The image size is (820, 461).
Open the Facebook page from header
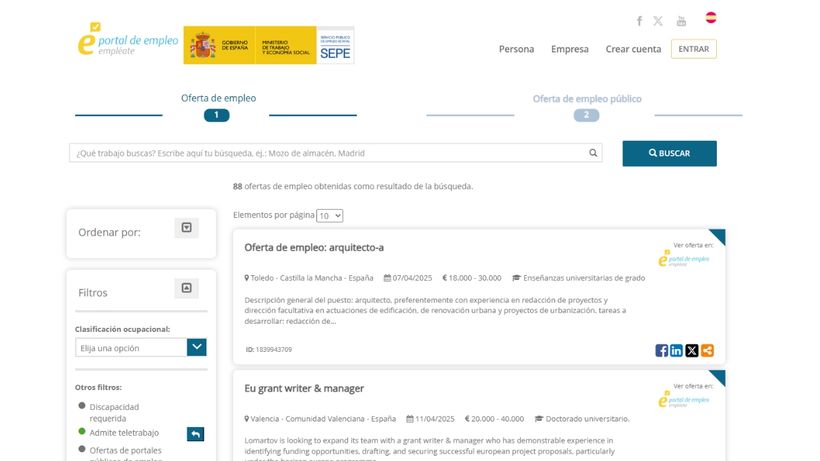tap(639, 21)
